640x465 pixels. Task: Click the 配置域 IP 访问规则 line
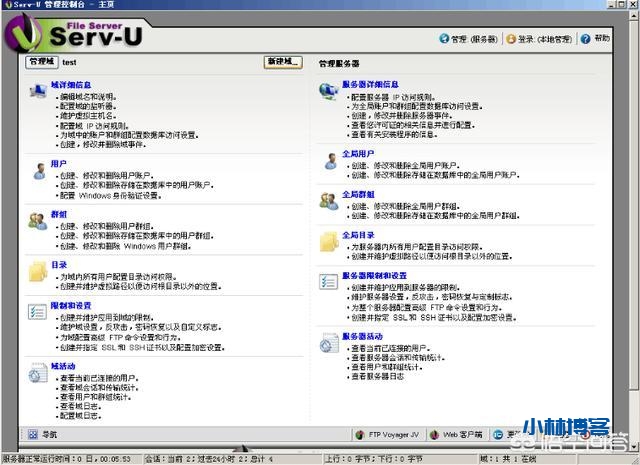point(94,126)
